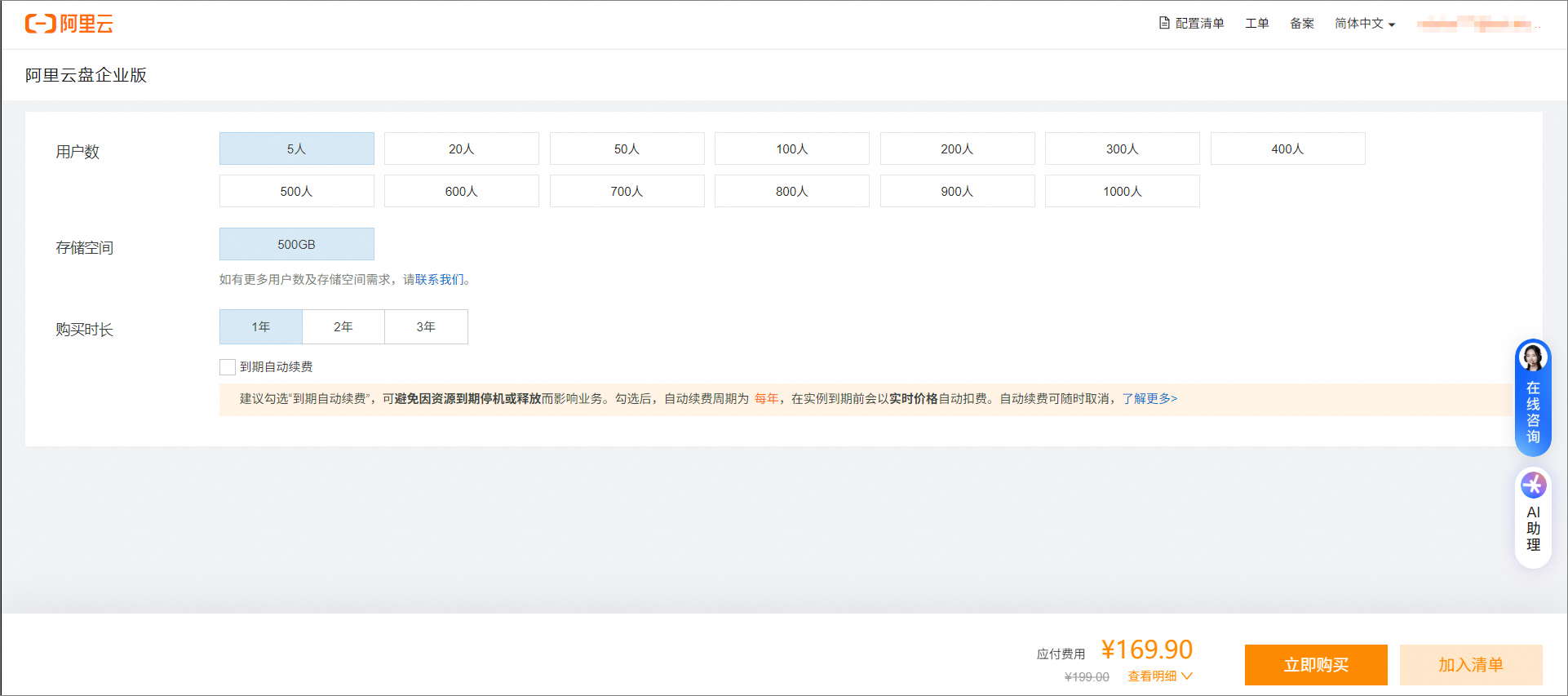Select the 800人 option
Image resolution: width=1568 pixels, height=696 pixels.
tap(792, 191)
